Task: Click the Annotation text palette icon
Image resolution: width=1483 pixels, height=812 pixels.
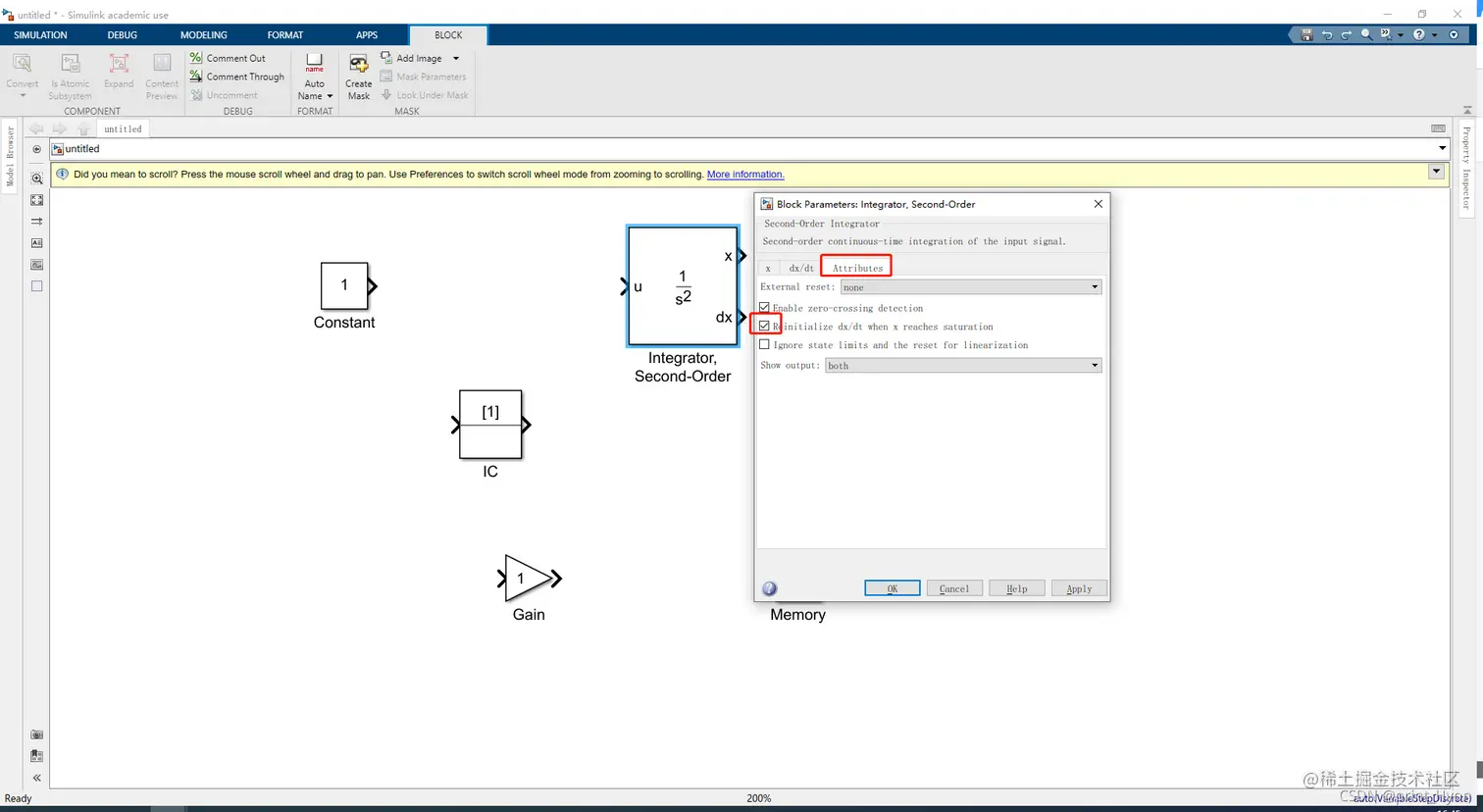Action: pos(36,243)
